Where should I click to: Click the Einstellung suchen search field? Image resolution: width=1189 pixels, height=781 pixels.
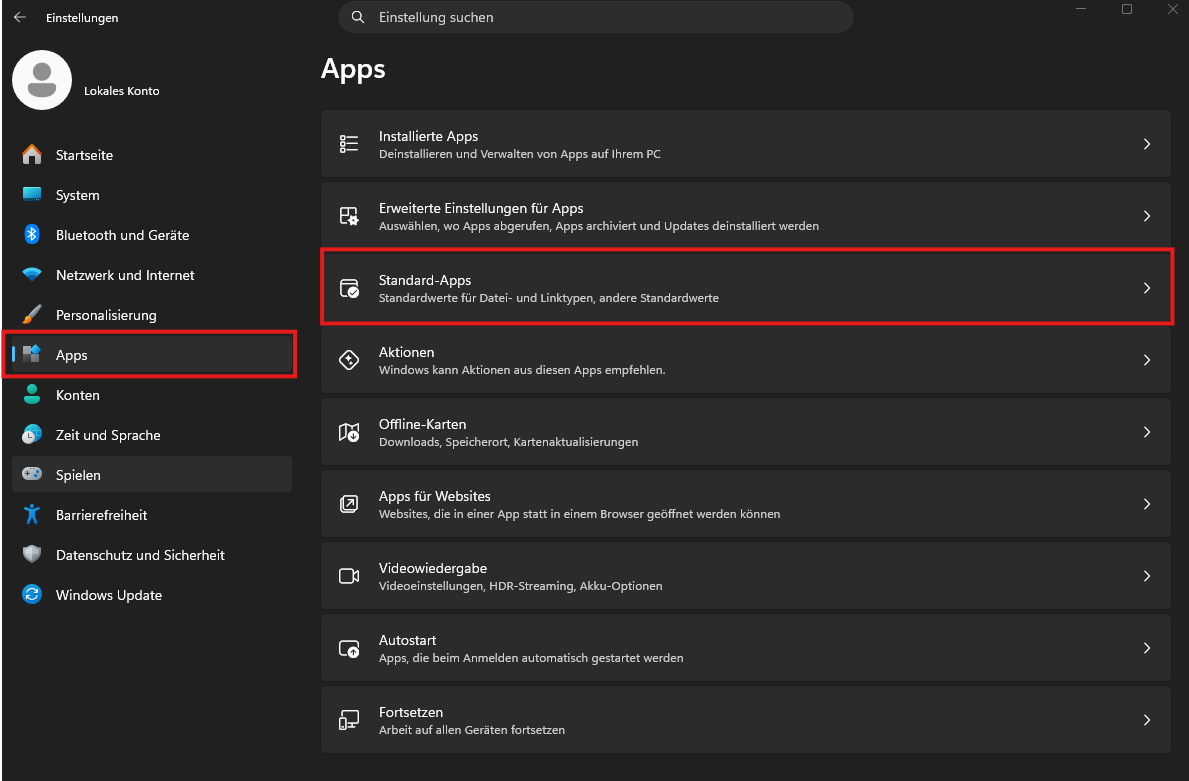[596, 17]
